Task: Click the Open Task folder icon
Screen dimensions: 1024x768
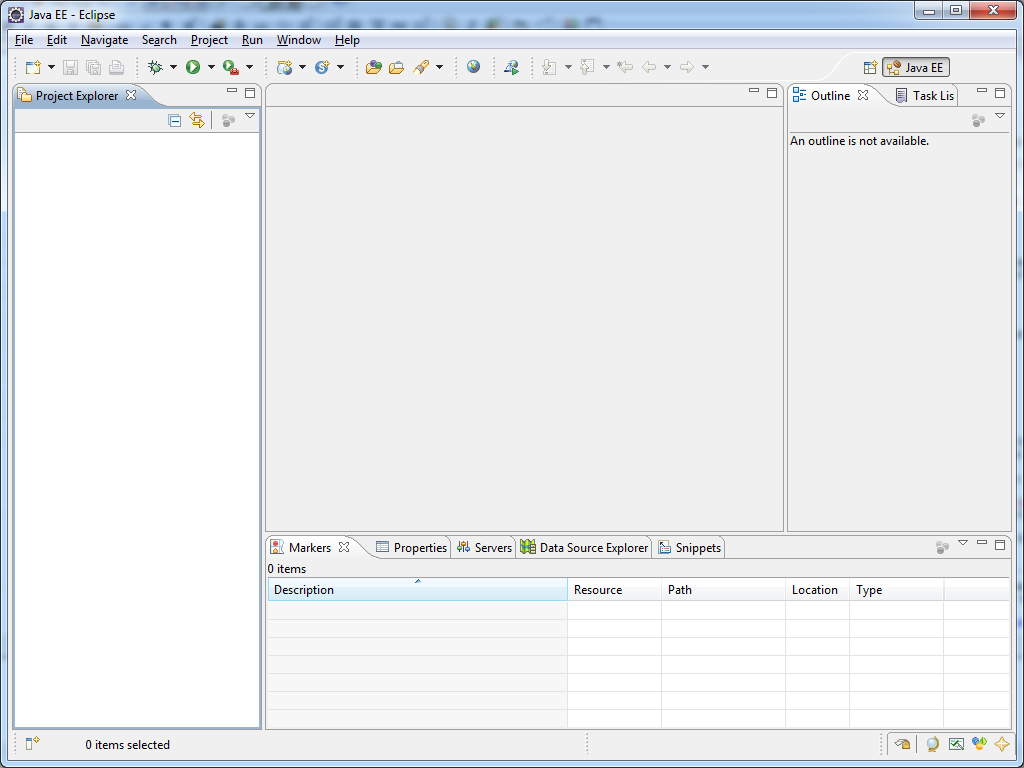Action: point(396,67)
